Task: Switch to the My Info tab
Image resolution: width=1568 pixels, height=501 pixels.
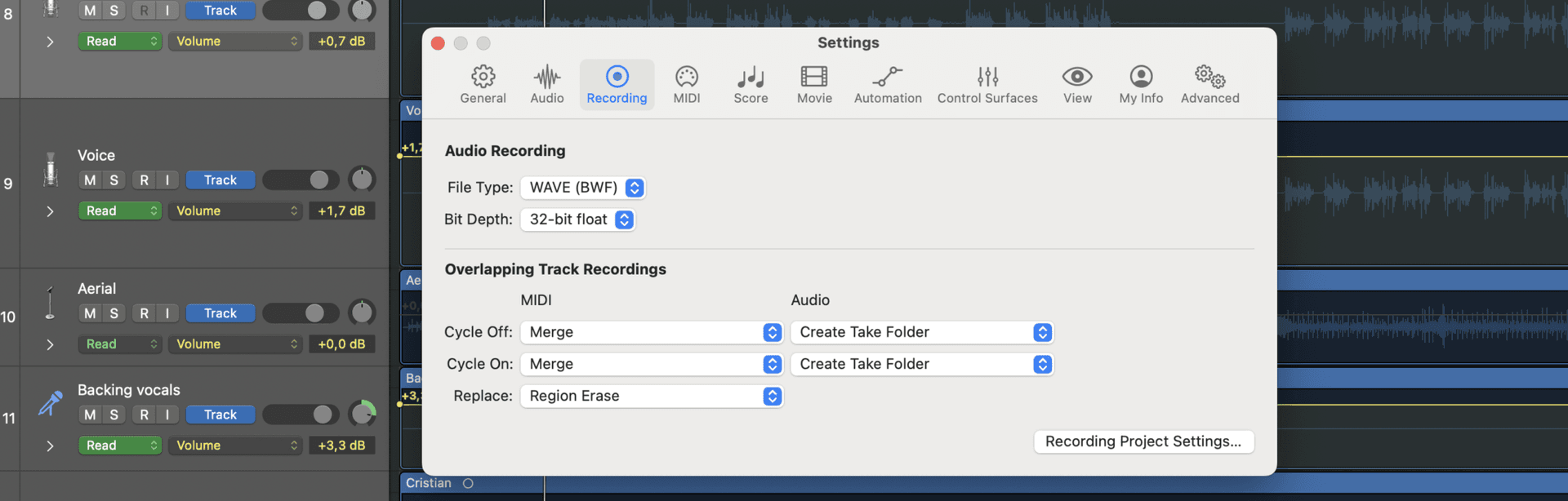Action: click(x=1140, y=85)
